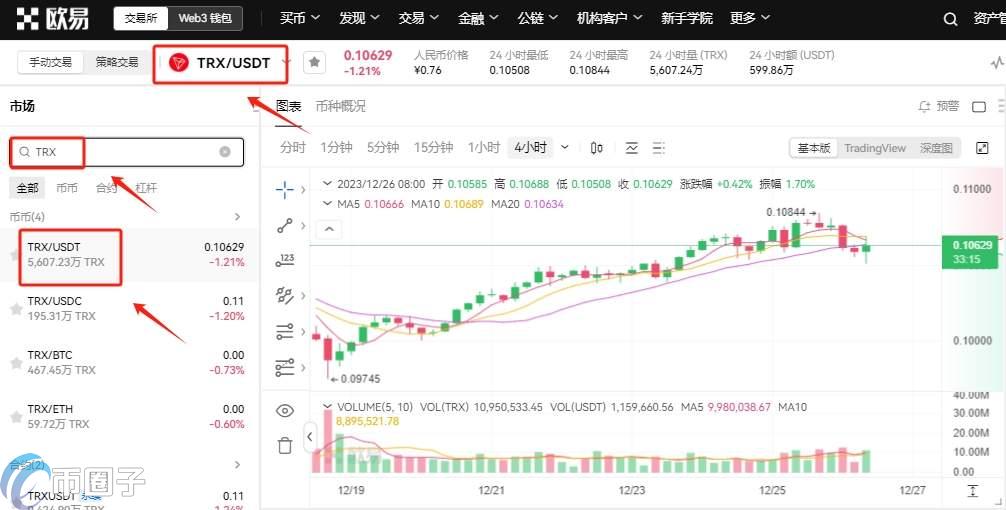Screen dimensions: 1006x510
Task: Set chart interval to 5分钟
Action: [x=383, y=148]
